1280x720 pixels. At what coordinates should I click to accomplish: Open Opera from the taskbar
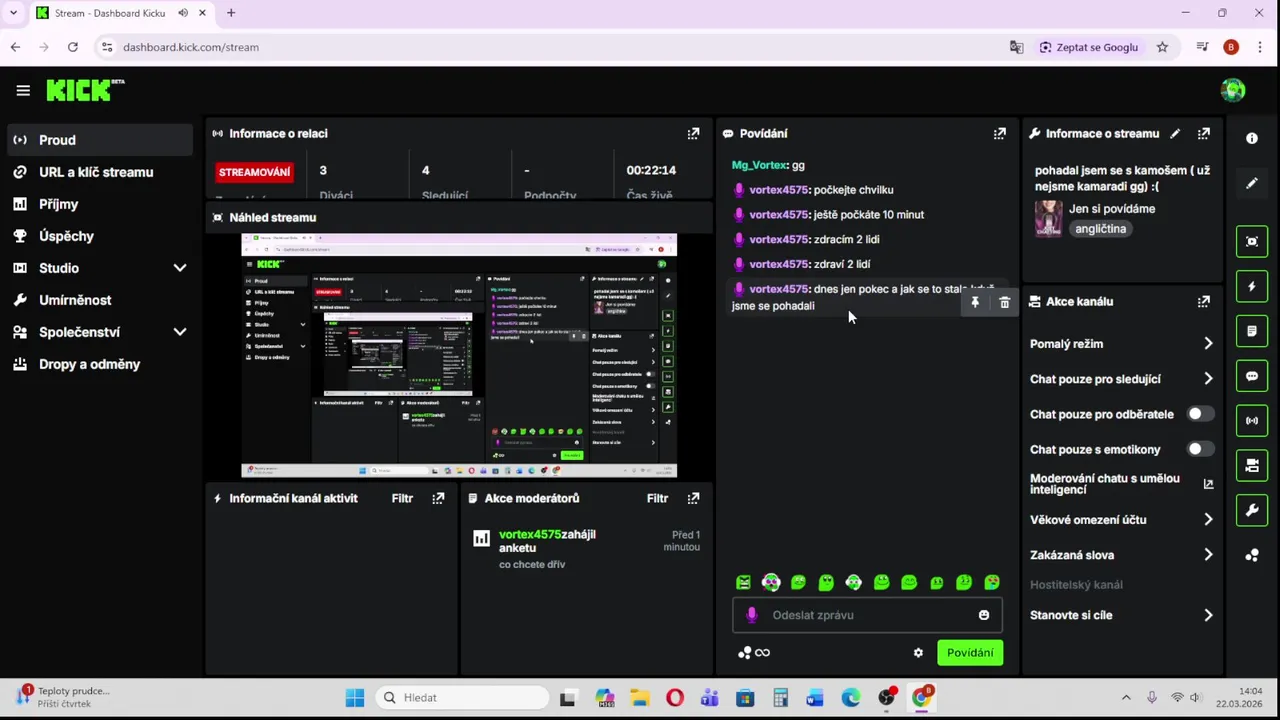(x=675, y=697)
